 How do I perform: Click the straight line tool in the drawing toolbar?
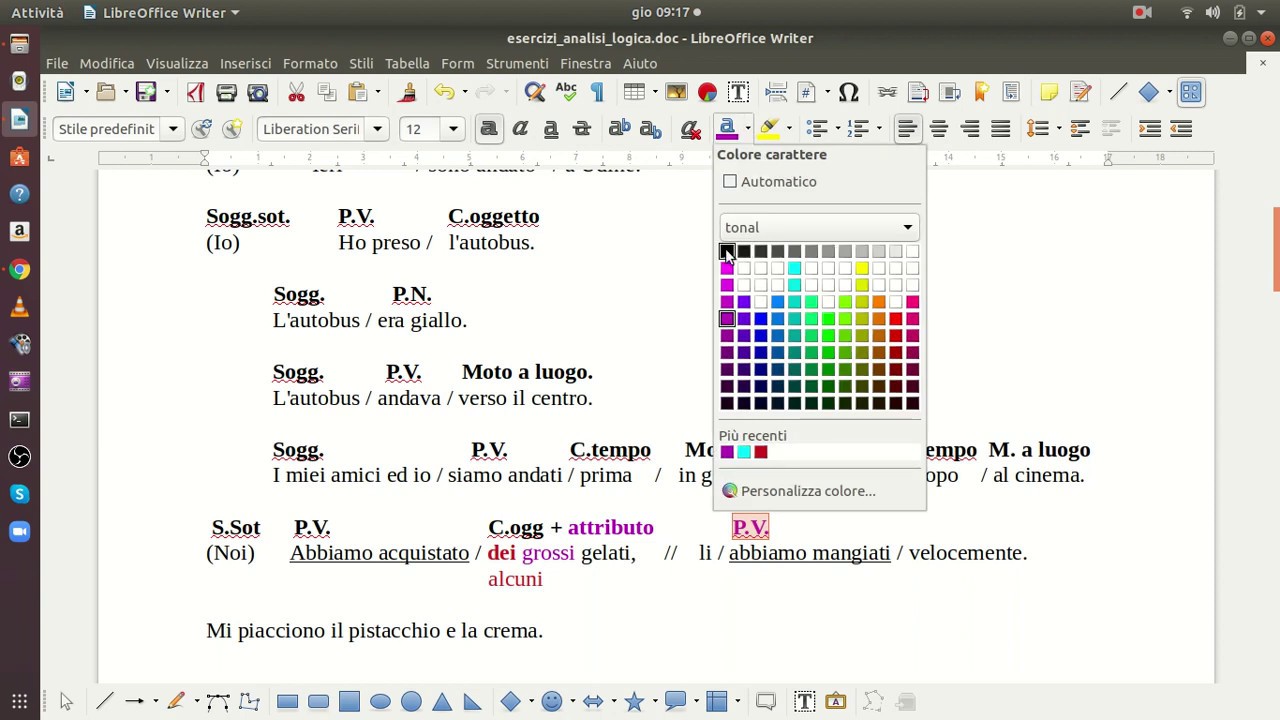tap(104, 701)
